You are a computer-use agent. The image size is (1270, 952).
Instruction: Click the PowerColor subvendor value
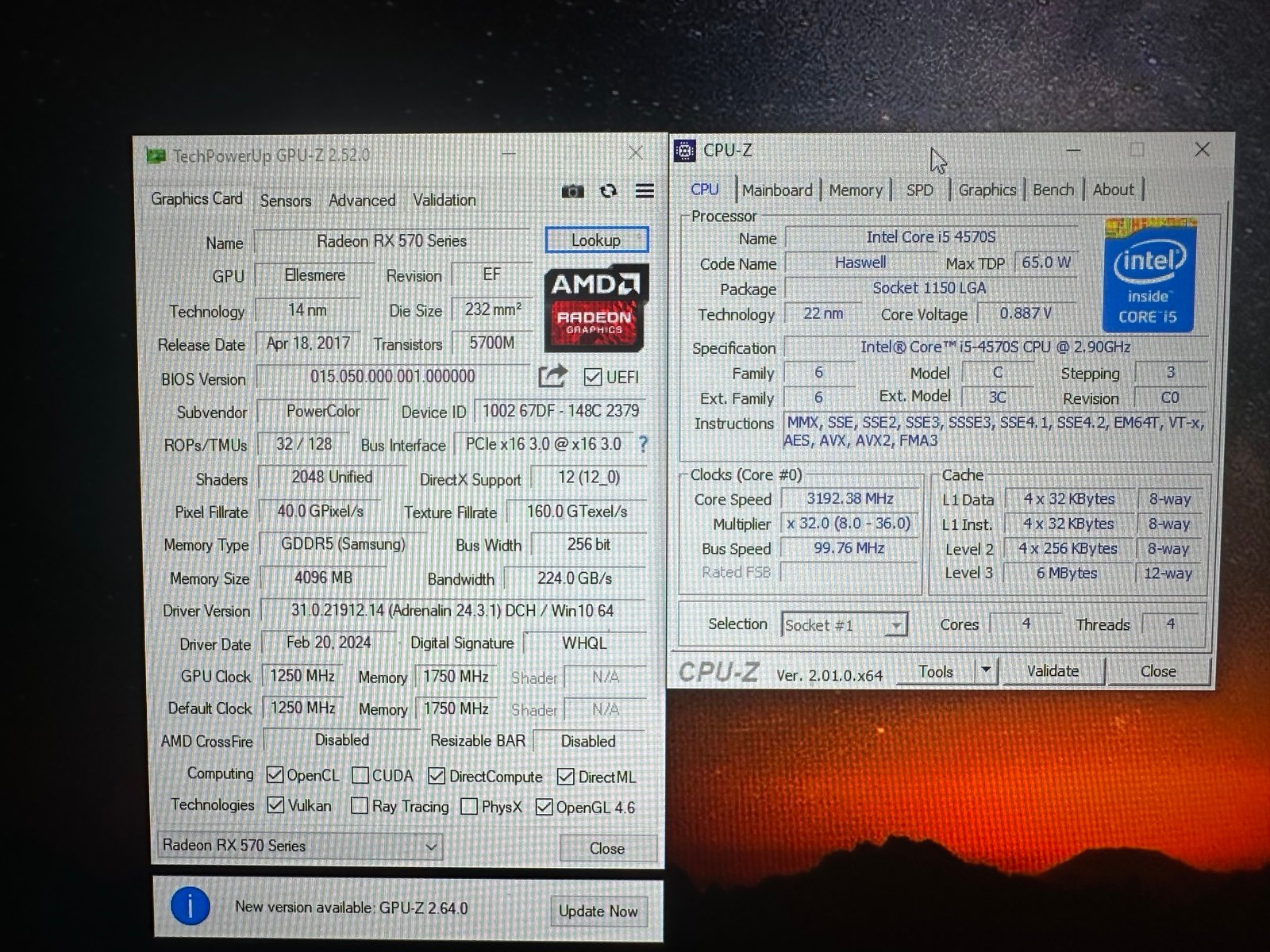click(x=323, y=411)
